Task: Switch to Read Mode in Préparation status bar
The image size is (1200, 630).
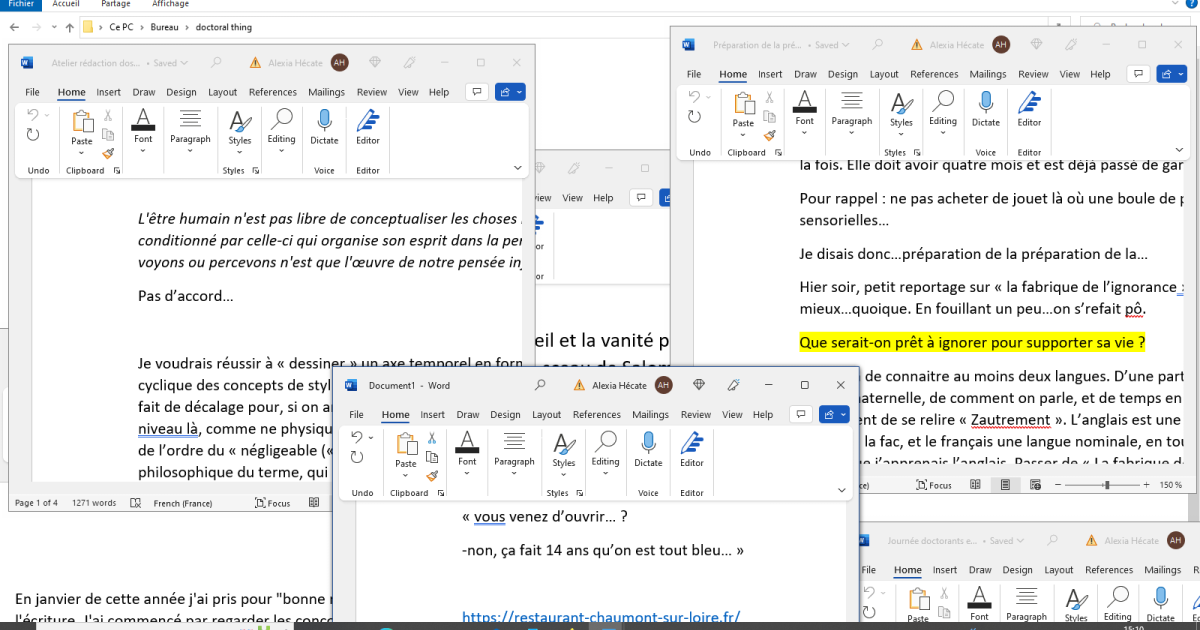Action: pos(976,485)
